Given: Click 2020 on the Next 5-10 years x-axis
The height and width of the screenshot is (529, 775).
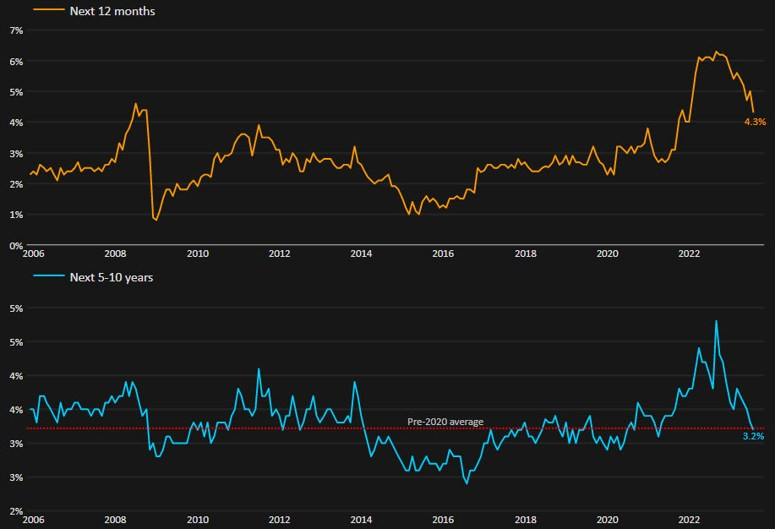Looking at the screenshot, I should 606,521.
